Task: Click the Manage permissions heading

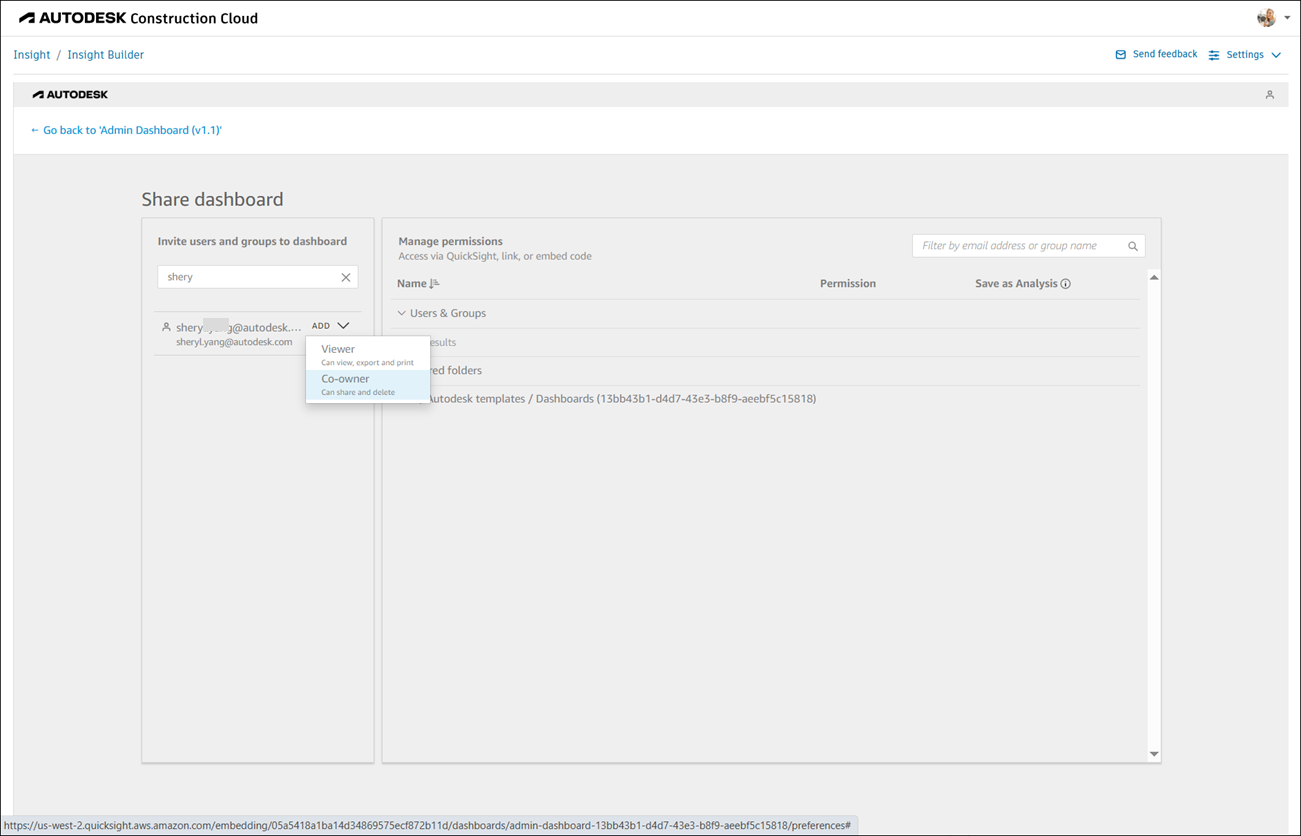Action: click(450, 241)
